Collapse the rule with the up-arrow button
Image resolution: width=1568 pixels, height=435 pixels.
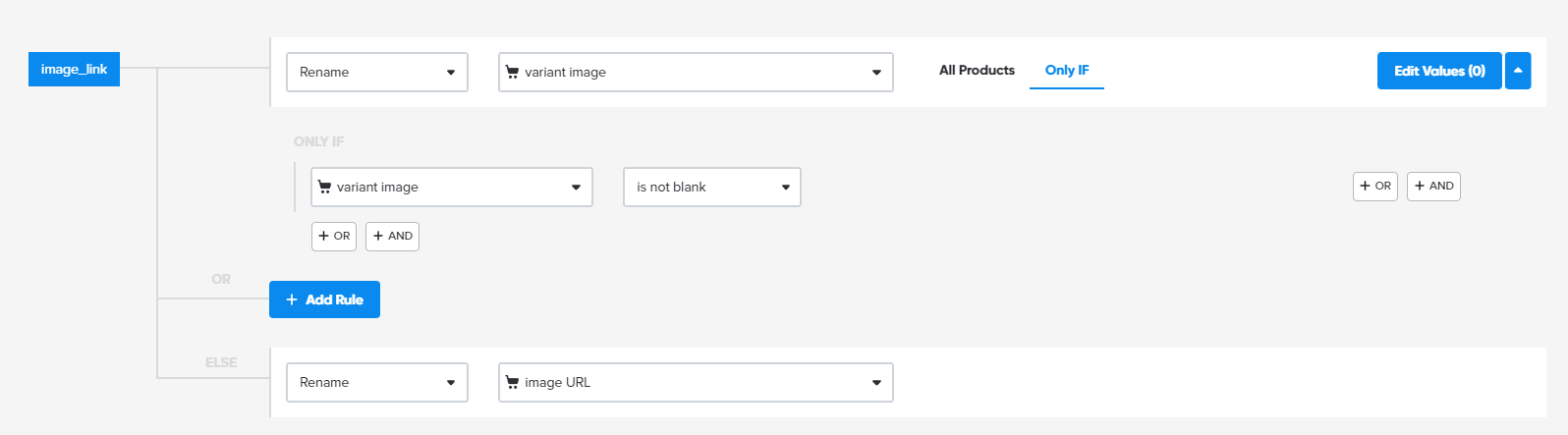[x=1518, y=71]
